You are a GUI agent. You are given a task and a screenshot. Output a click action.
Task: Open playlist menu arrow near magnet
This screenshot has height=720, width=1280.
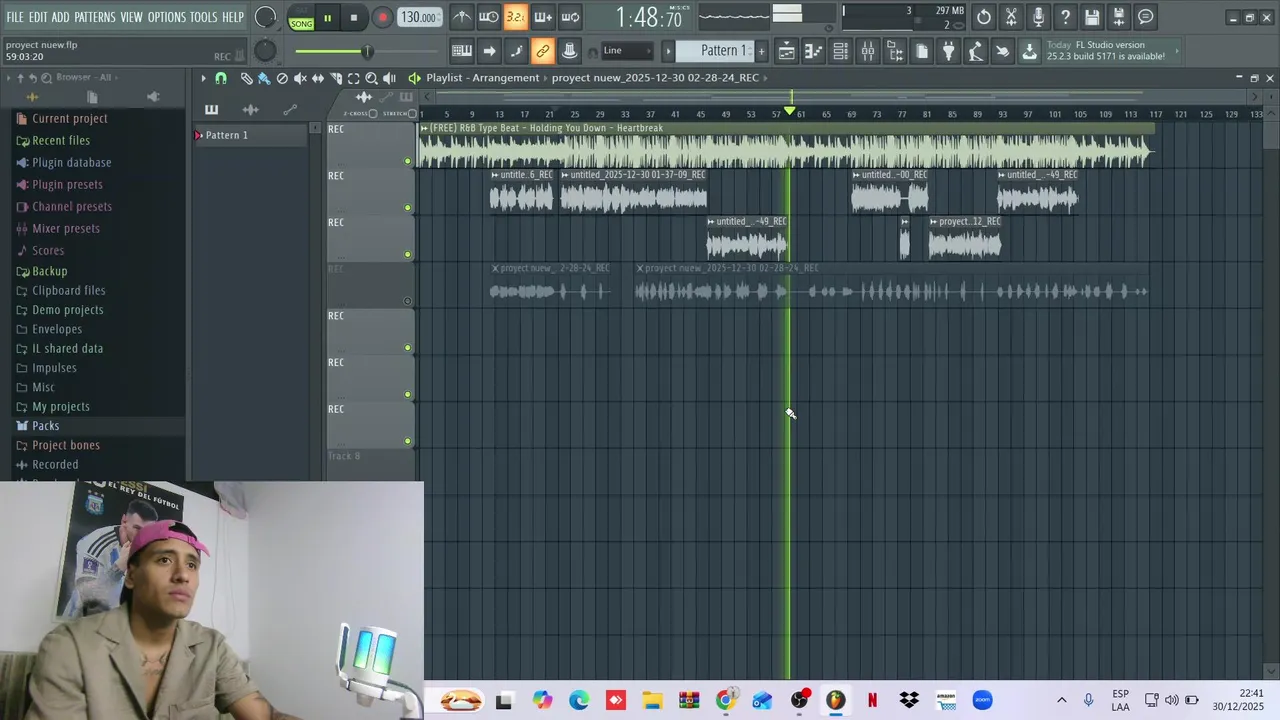(203, 78)
